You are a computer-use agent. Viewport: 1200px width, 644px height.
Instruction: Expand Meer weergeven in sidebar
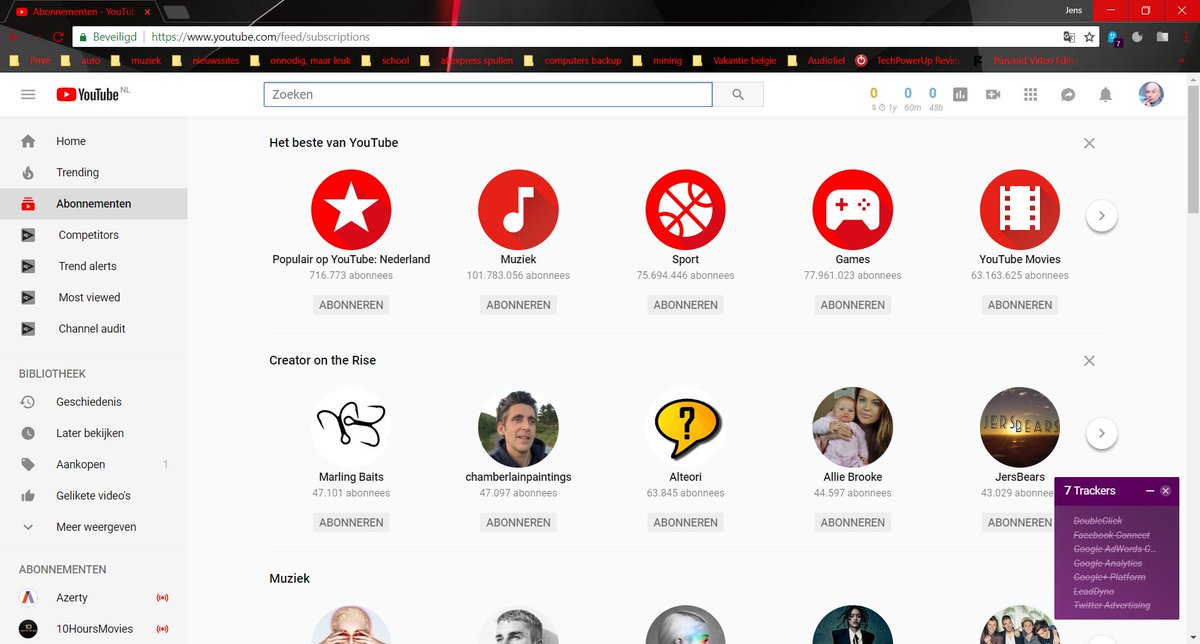click(x=93, y=527)
